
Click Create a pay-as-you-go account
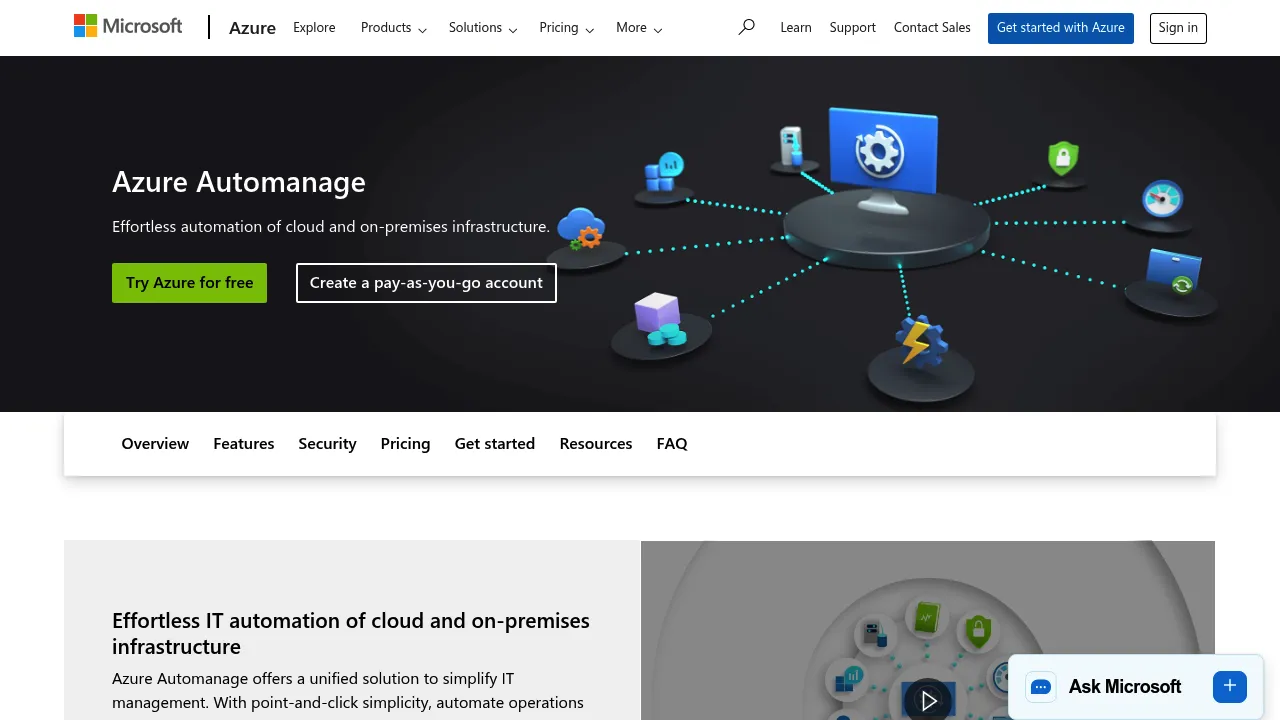[426, 283]
